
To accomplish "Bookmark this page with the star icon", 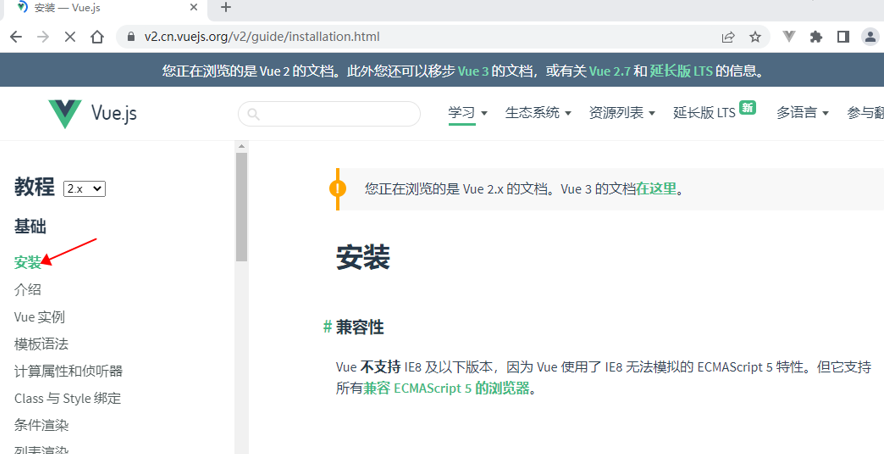I will (755, 37).
